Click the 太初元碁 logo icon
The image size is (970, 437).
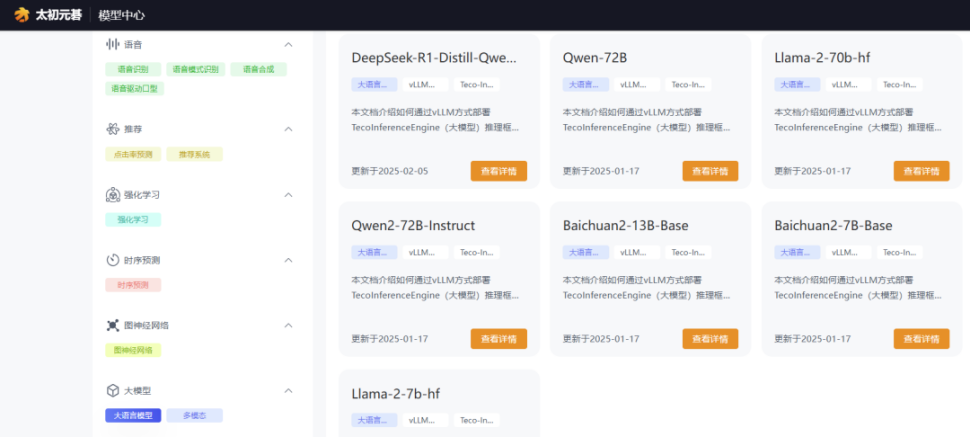(x=22, y=15)
